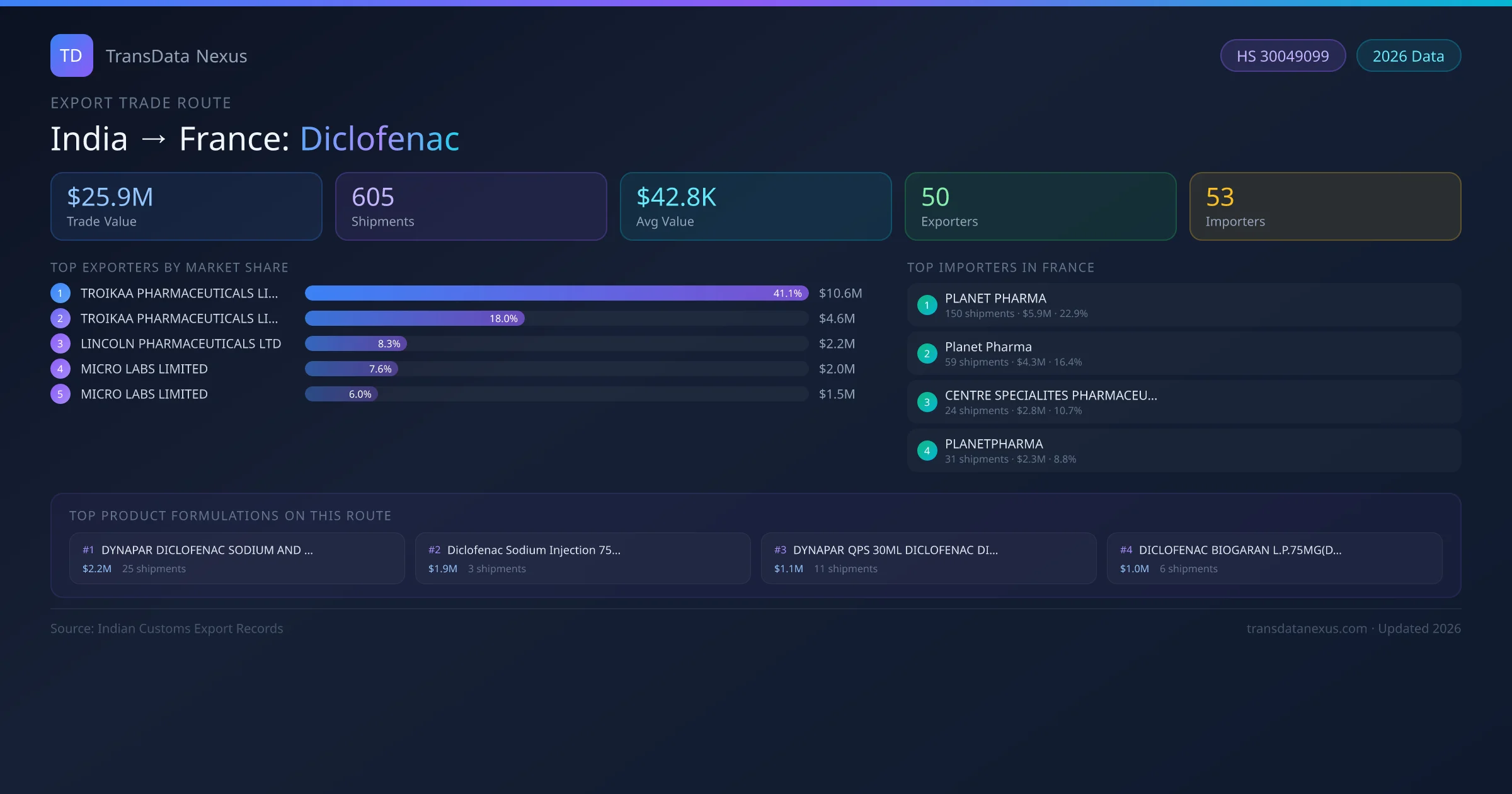
Task: Click exporter rank 3 circle badge
Action: pos(60,343)
